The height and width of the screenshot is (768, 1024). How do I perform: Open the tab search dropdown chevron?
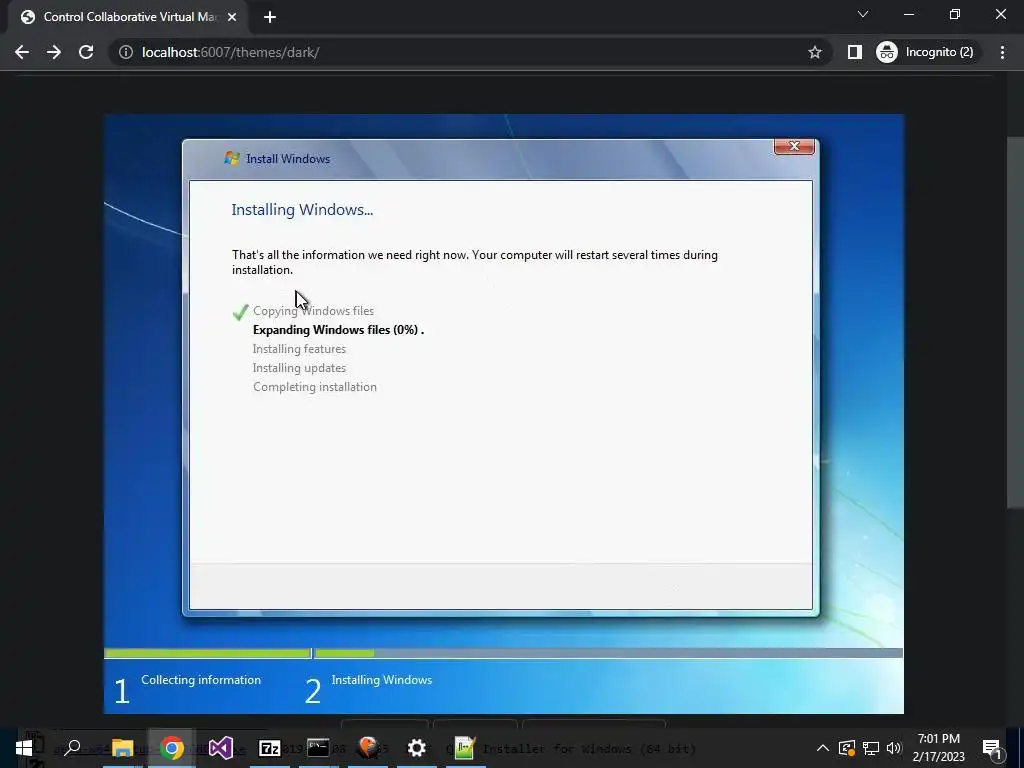tap(863, 14)
